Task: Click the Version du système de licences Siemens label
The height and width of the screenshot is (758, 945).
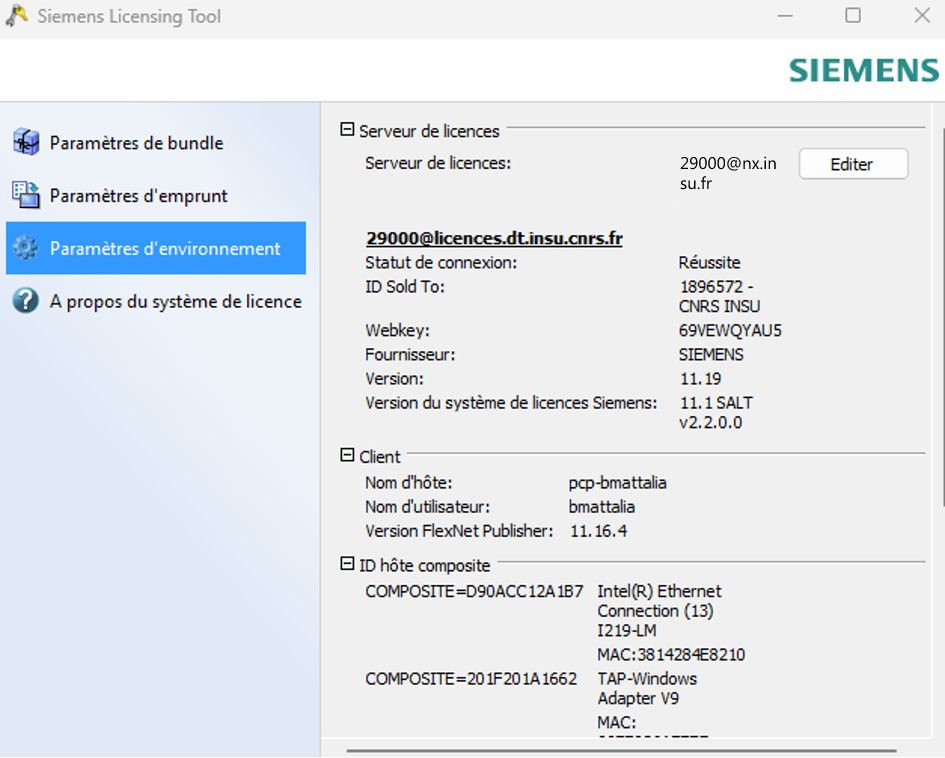Action: (x=511, y=402)
